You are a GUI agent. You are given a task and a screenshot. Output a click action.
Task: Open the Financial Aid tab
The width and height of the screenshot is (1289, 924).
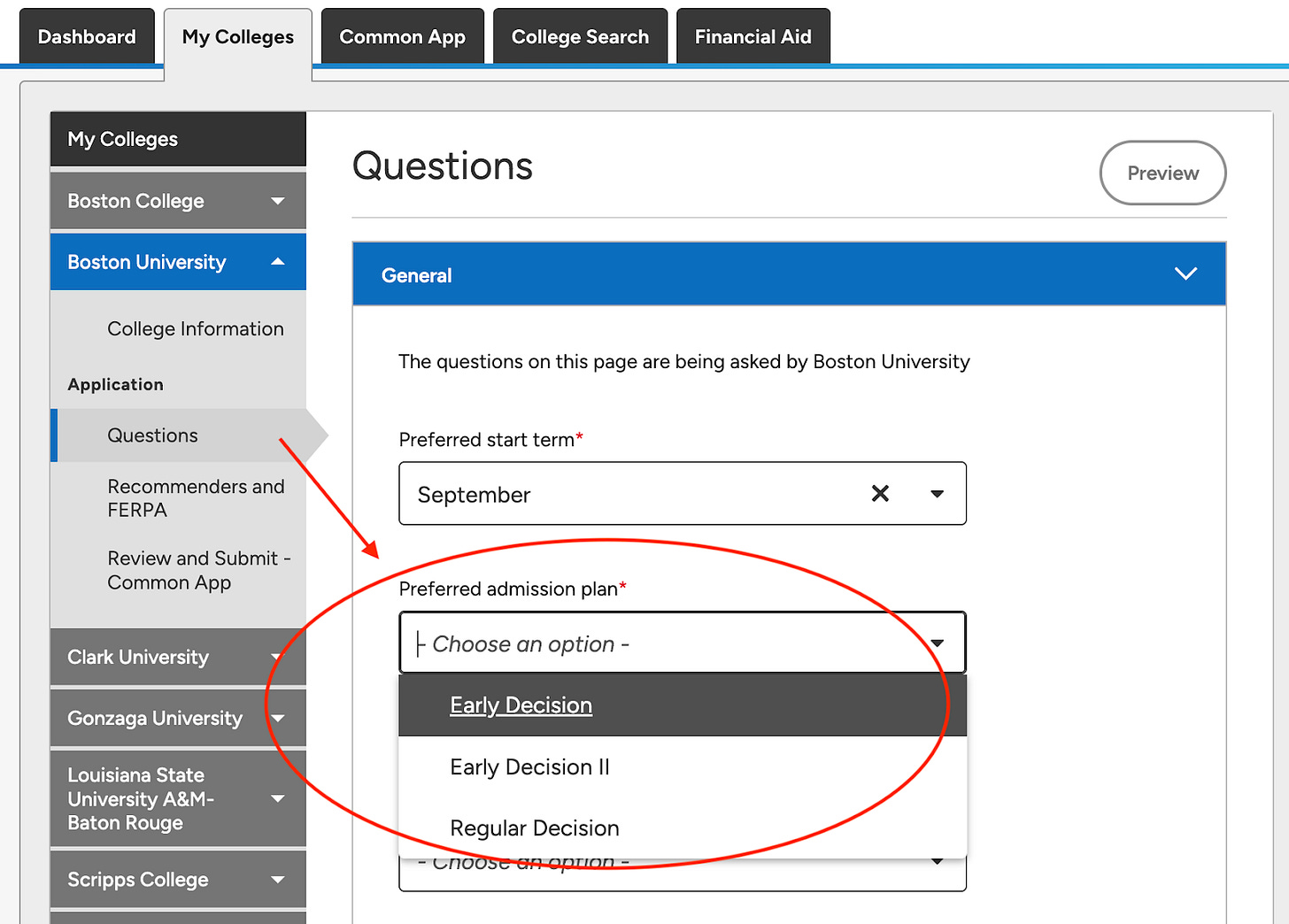click(x=753, y=36)
